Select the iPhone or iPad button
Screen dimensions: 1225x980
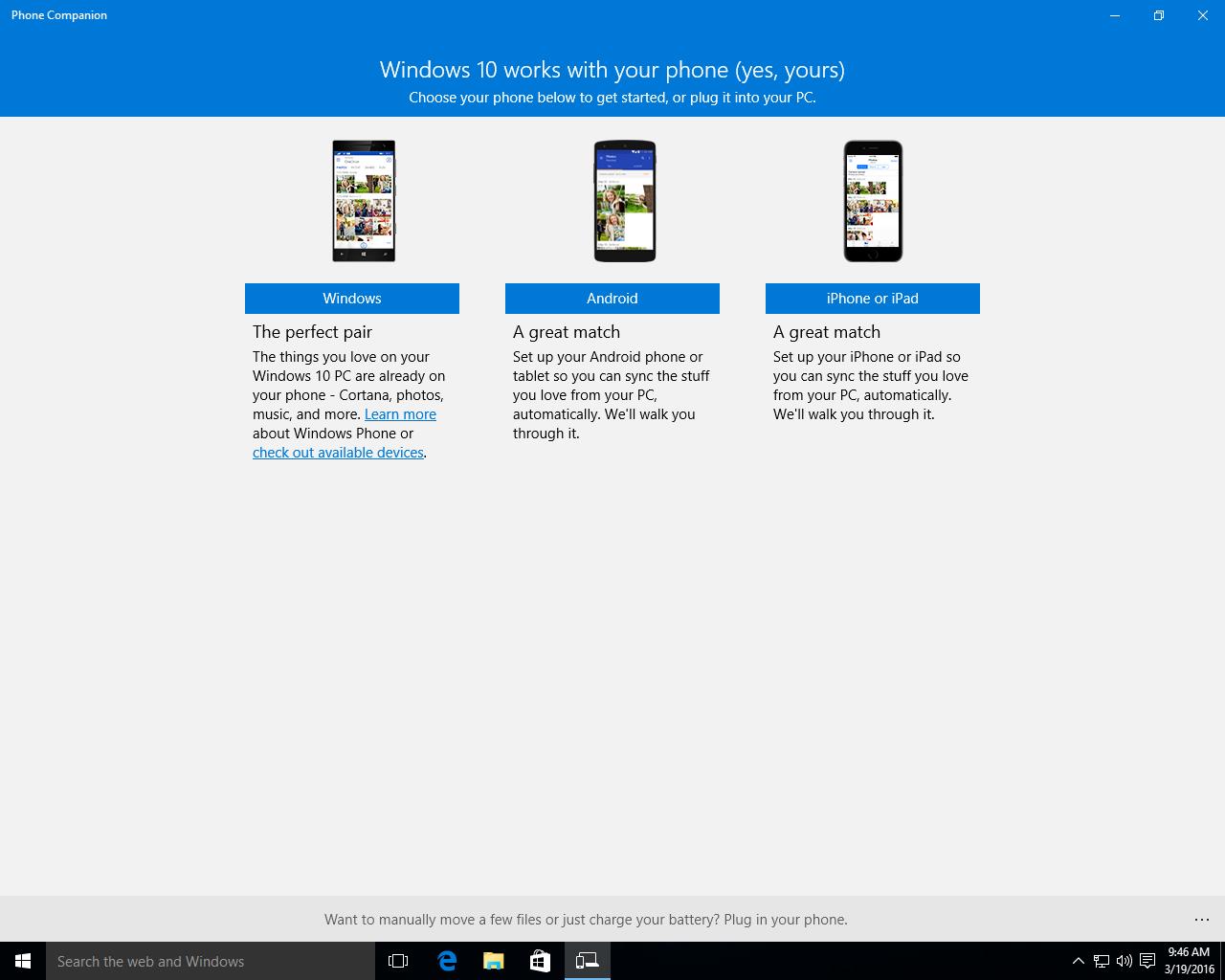[x=873, y=299]
